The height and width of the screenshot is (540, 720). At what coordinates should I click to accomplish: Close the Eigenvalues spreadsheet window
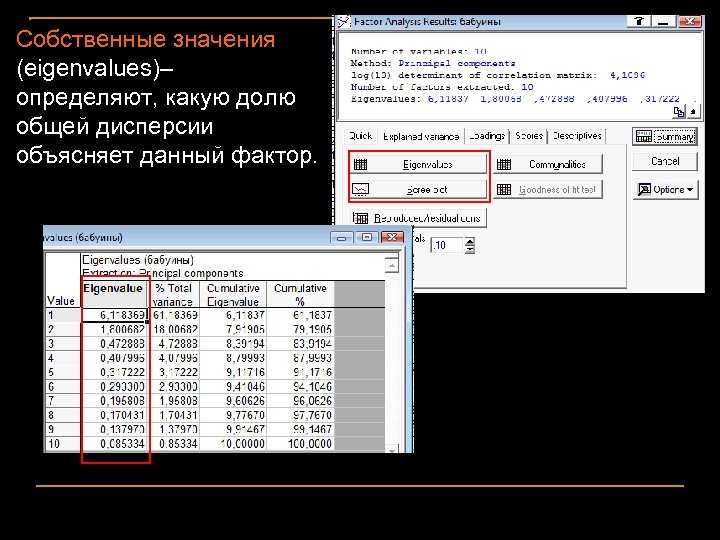tap(392, 237)
